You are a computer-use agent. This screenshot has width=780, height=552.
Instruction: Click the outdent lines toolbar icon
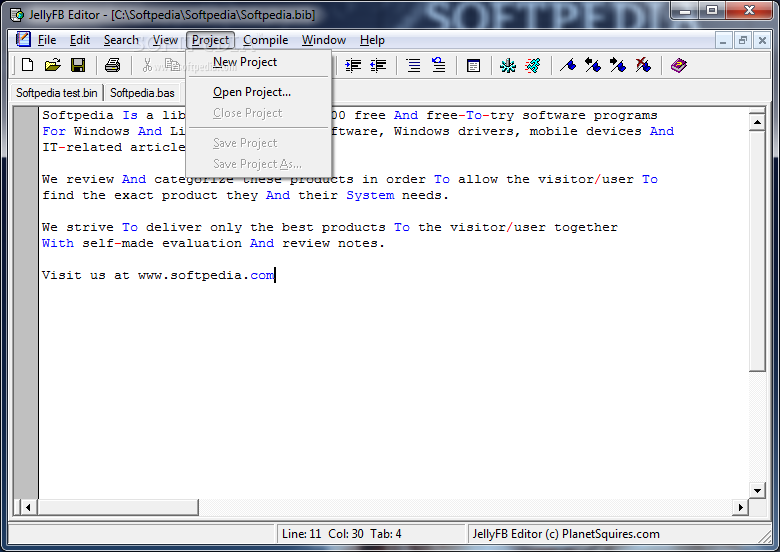(x=378, y=65)
